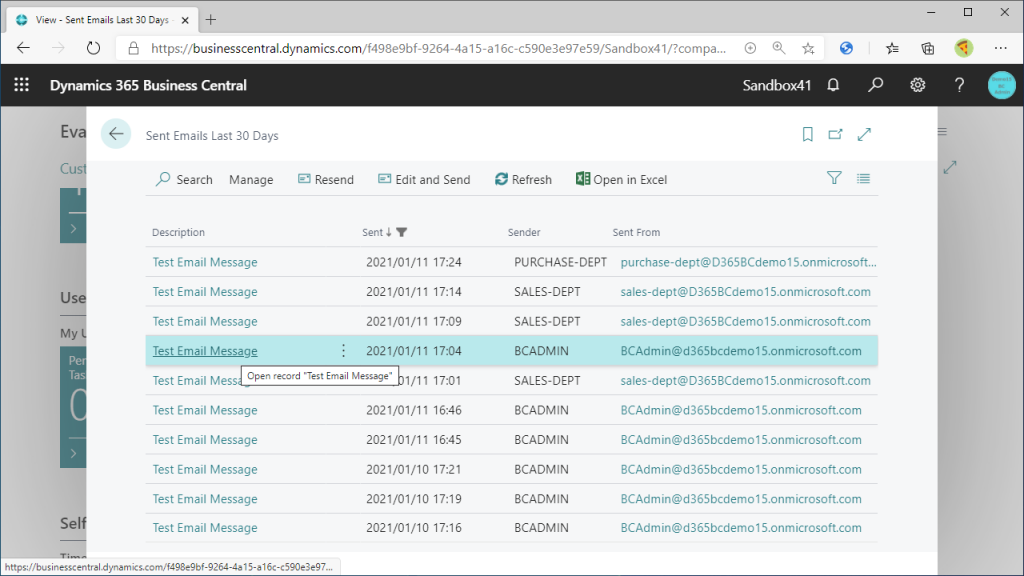Open the Test Email Message sent at 17:24
The image size is (1024, 576).
(205, 262)
